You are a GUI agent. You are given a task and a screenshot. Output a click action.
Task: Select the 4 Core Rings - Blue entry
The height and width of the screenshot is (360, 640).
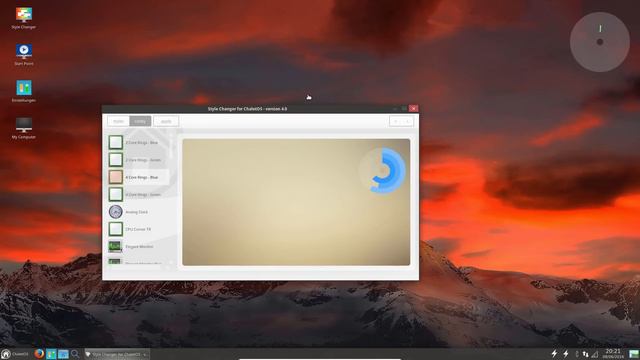pos(139,177)
